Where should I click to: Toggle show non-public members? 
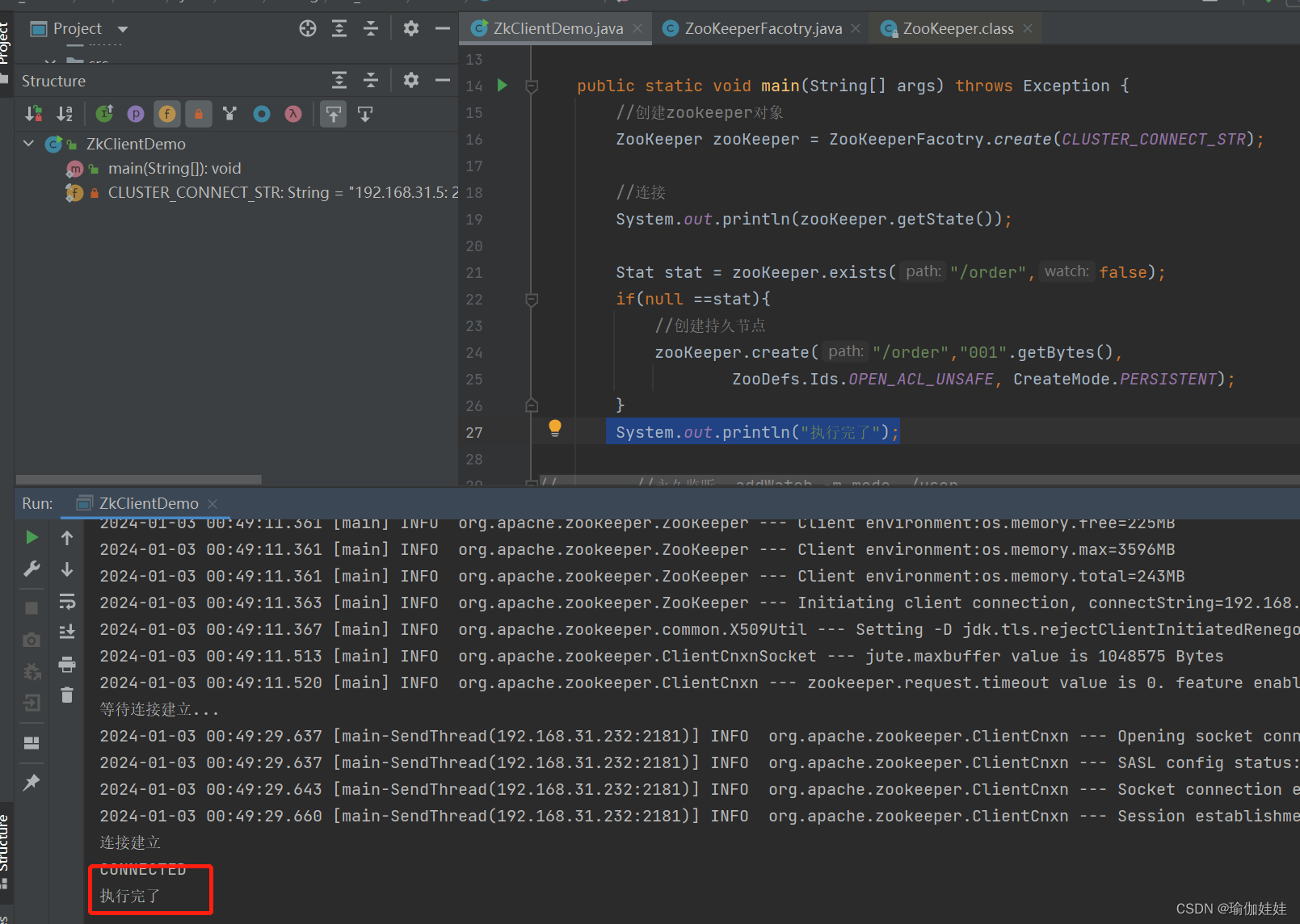199,114
